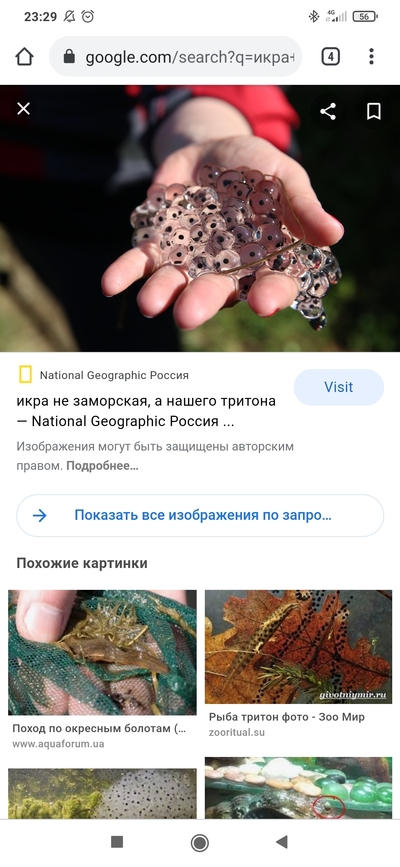Share the newt eggs image
The height and width of the screenshot is (867, 400).
328,111
